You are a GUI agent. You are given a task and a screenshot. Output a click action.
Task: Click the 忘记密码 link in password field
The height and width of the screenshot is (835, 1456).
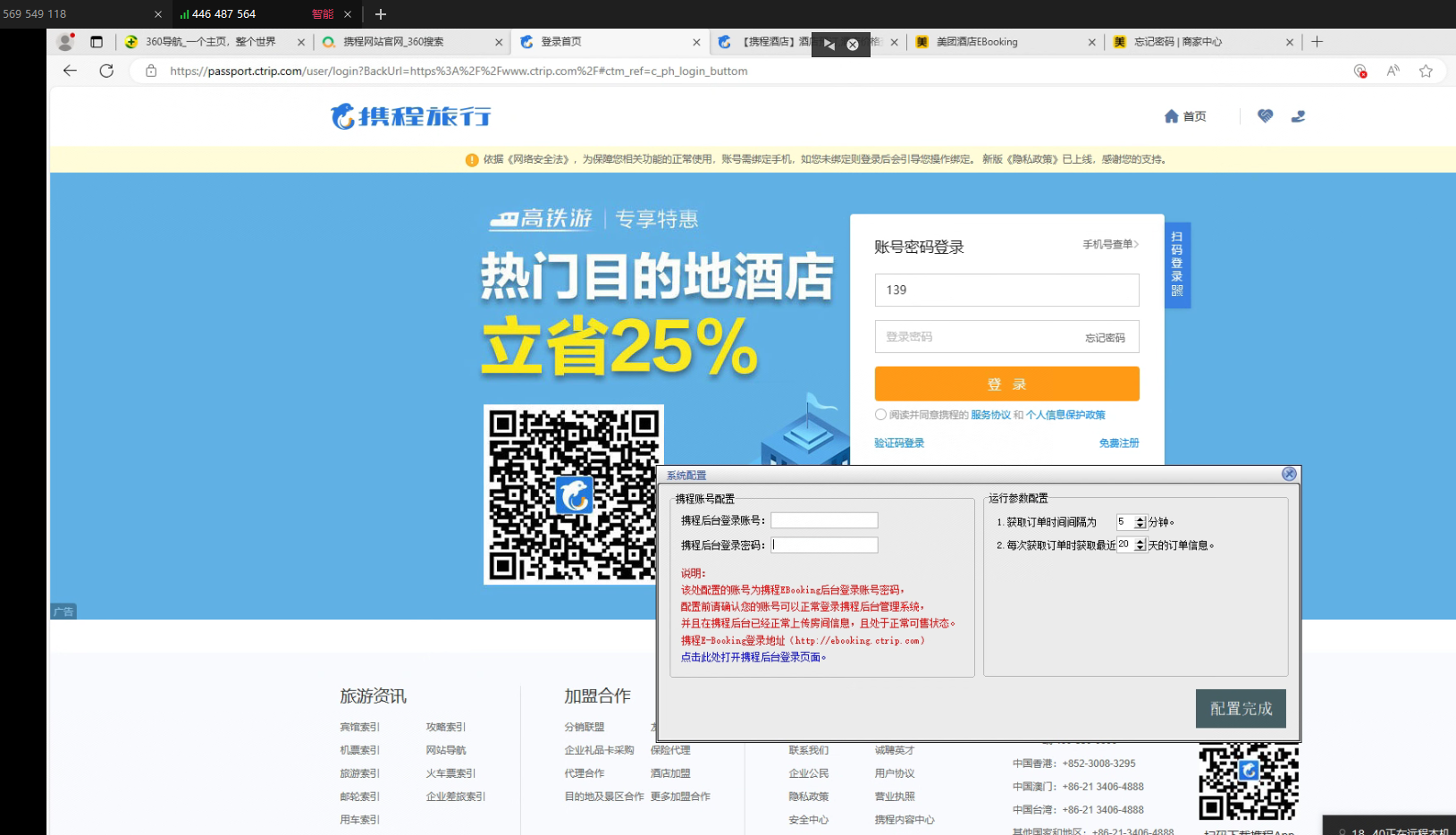[x=1105, y=338]
